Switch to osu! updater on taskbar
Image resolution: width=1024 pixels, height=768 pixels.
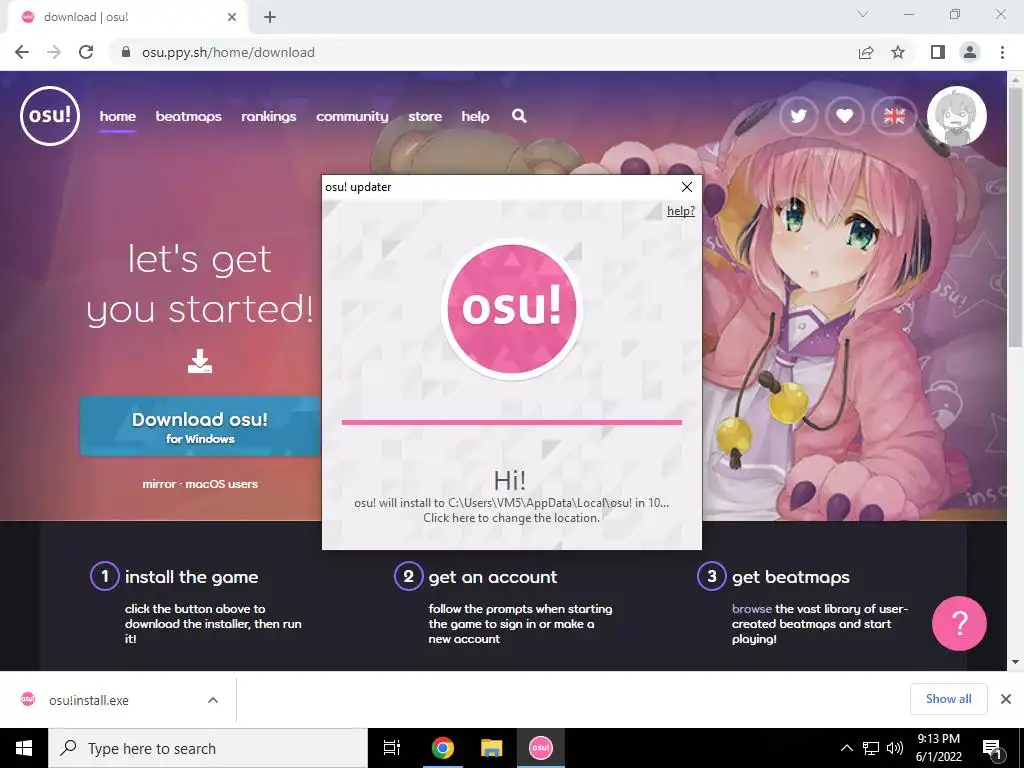[x=541, y=748]
